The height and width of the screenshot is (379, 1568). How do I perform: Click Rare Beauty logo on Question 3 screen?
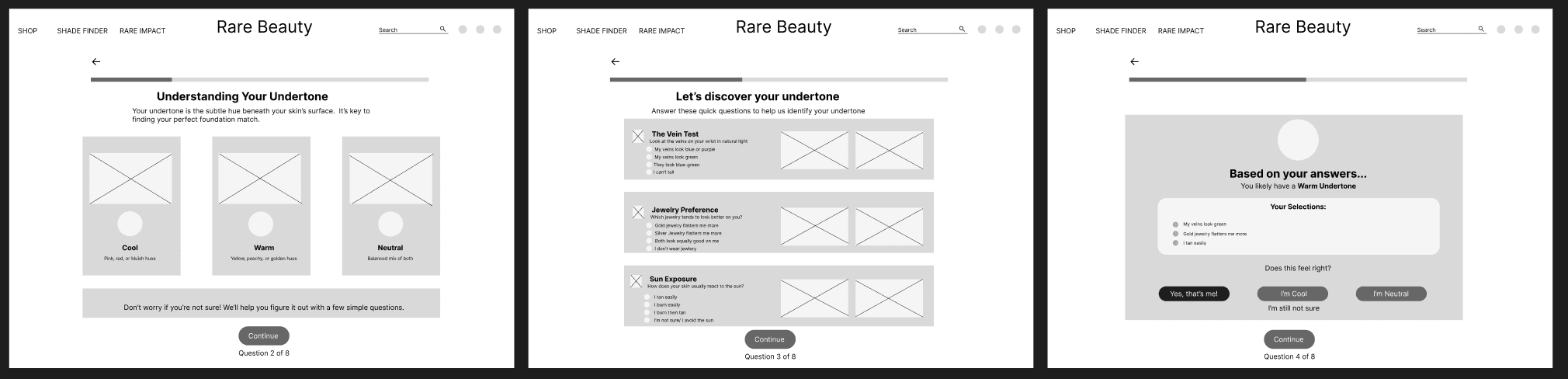pos(784,27)
